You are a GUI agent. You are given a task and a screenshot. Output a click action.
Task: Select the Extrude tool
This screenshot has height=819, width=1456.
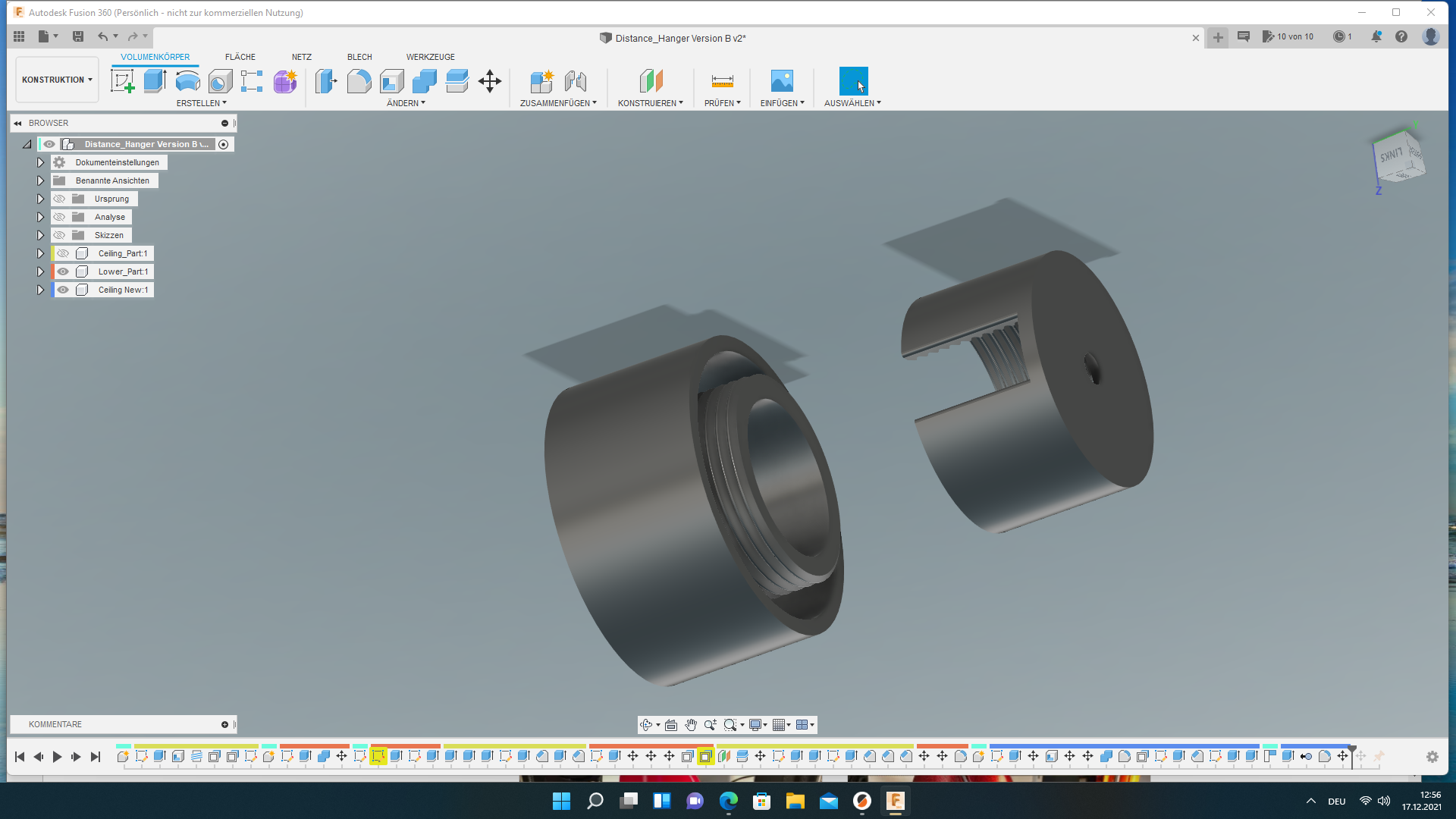coord(155,81)
